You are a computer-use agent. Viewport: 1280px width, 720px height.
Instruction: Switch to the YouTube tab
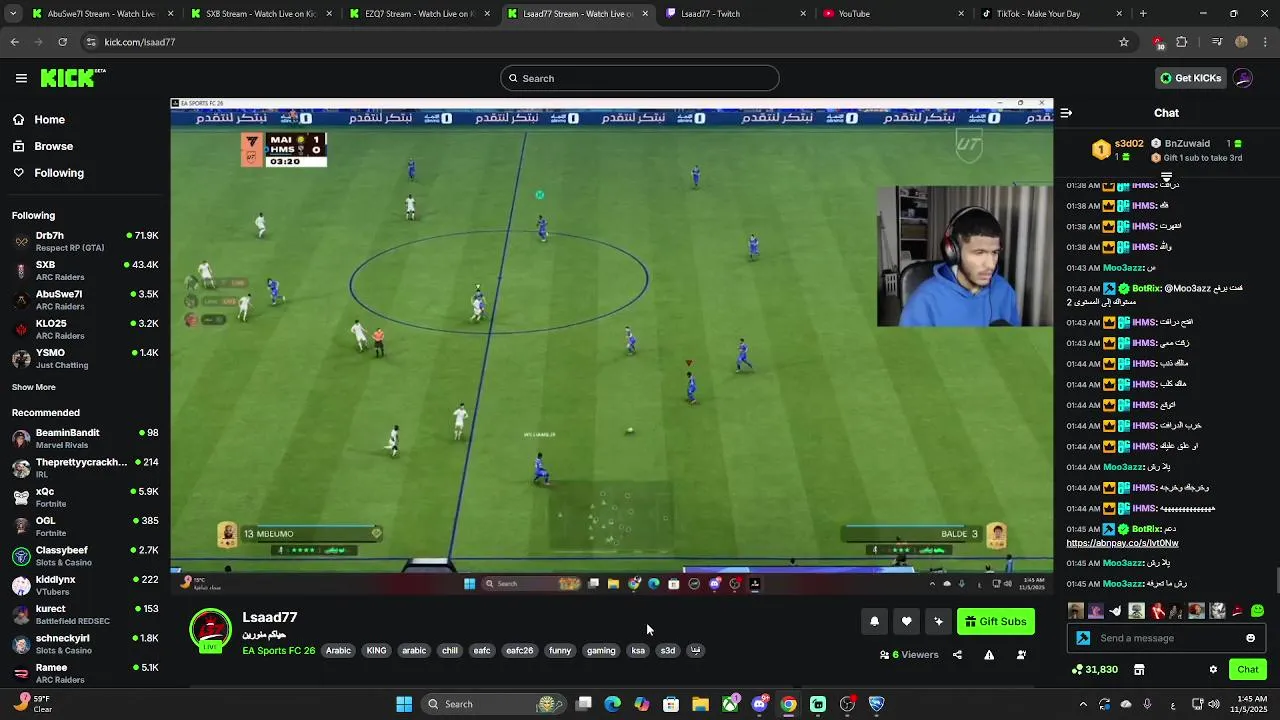coord(894,14)
